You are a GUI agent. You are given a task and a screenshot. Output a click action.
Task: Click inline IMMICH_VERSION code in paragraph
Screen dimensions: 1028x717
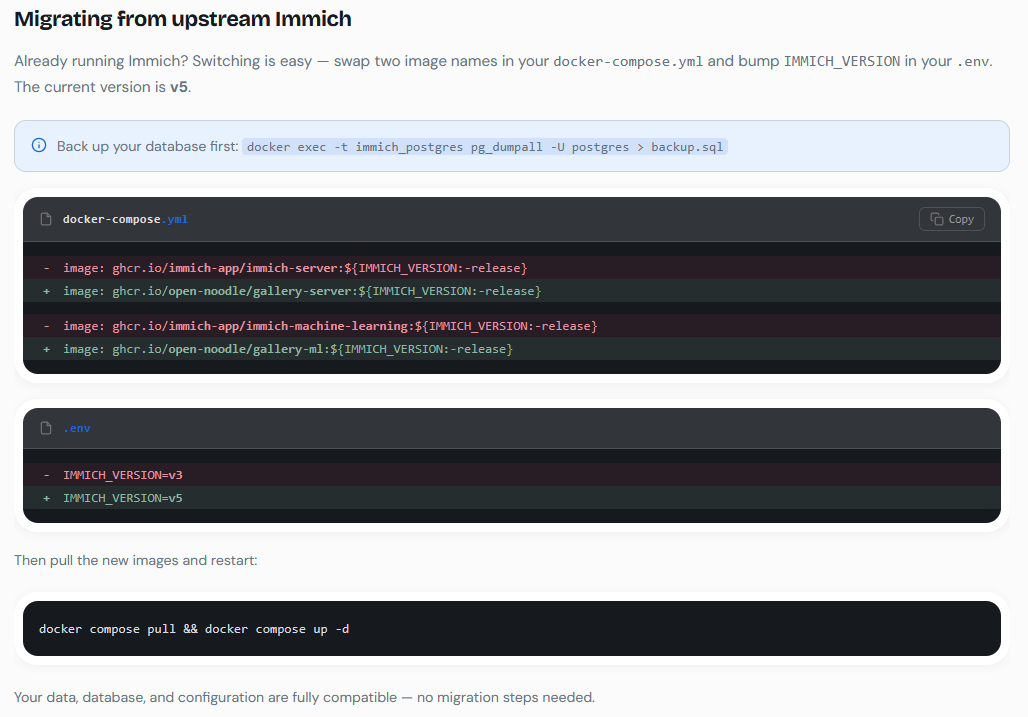tap(842, 62)
